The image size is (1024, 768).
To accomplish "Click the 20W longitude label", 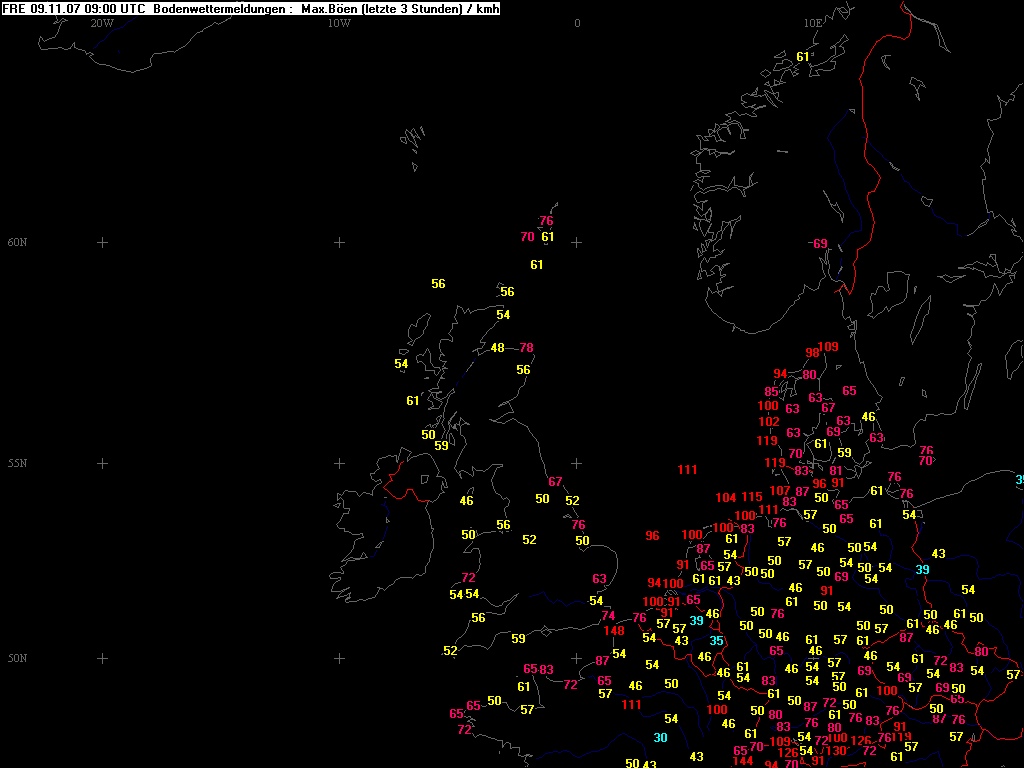I will click(x=101, y=23).
